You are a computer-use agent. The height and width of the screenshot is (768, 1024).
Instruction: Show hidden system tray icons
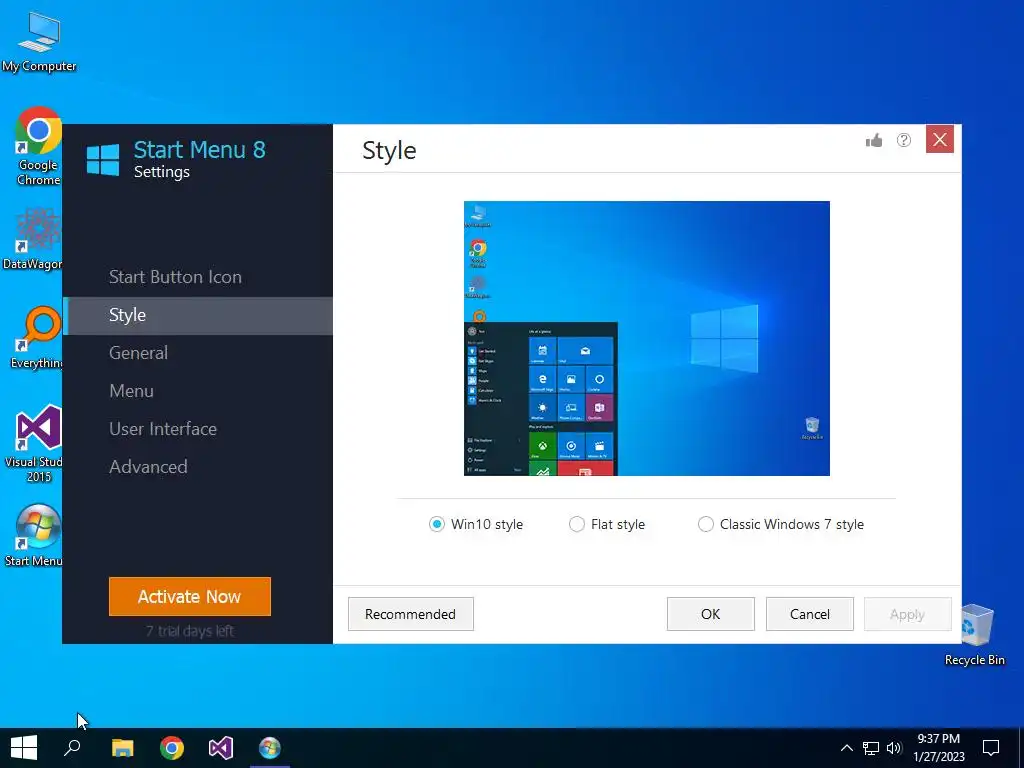coord(846,748)
